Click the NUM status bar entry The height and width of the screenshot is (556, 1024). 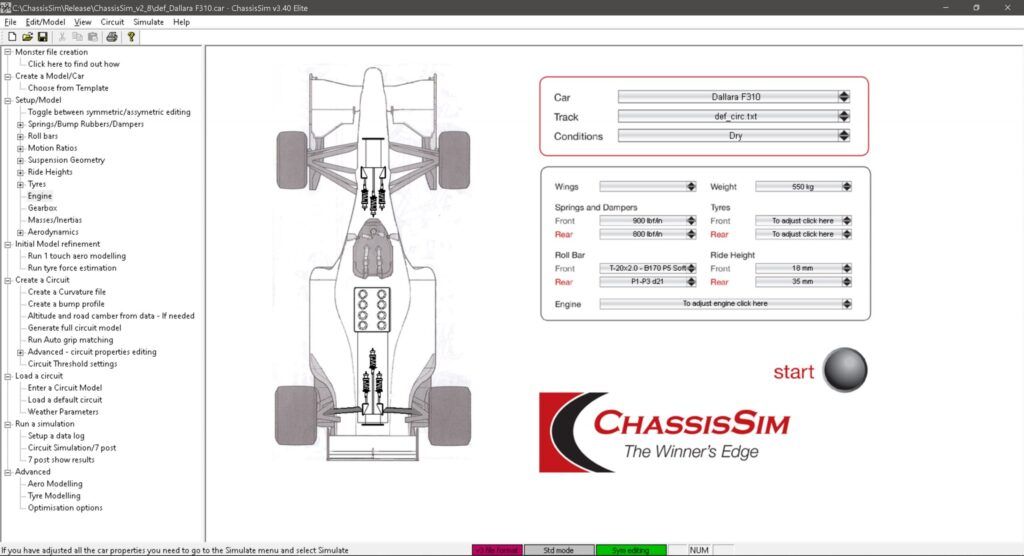[x=699, y=550]
